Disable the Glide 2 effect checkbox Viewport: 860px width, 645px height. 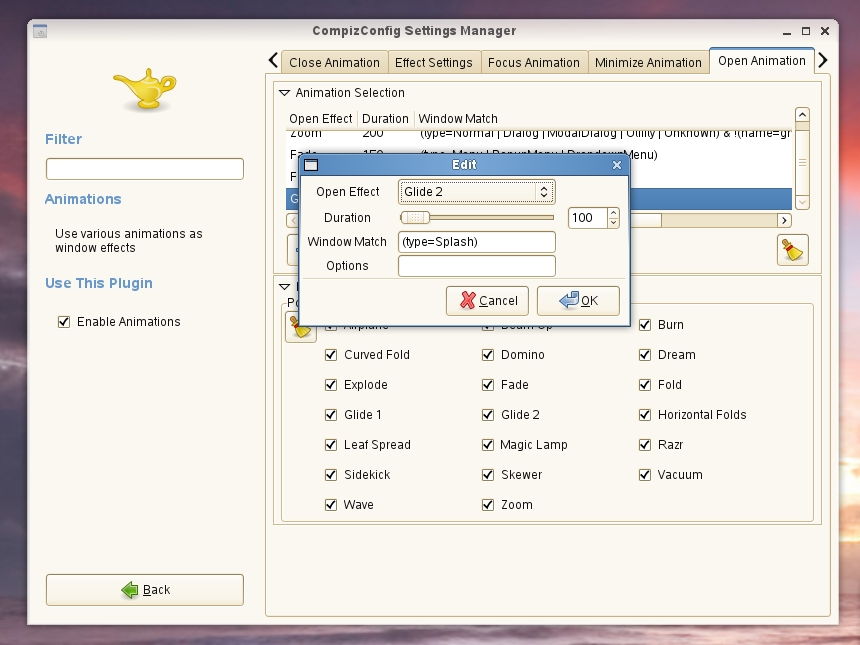488,415
